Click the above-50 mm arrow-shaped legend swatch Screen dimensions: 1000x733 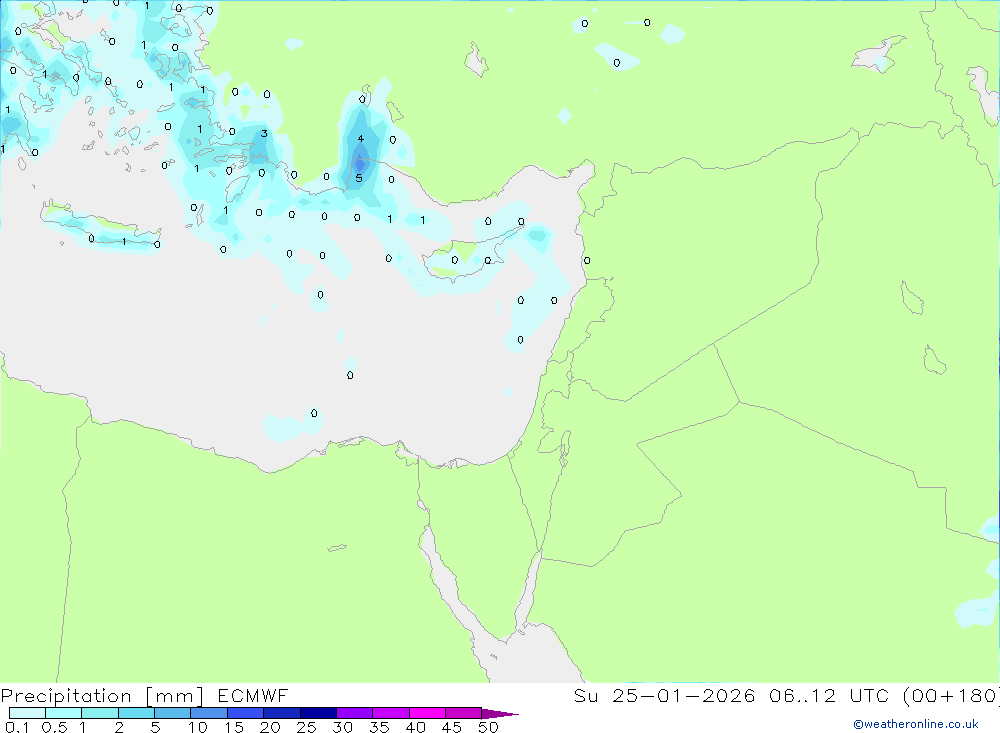(500, 714)
